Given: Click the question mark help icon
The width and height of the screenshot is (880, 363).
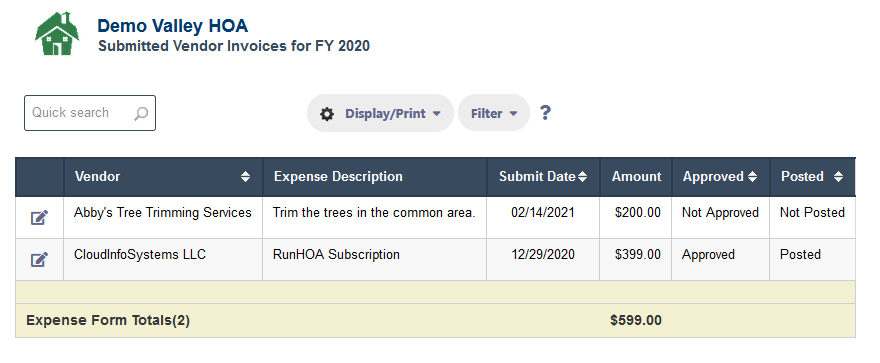Looking at the screenshot, I should click(x=545, y=113).
